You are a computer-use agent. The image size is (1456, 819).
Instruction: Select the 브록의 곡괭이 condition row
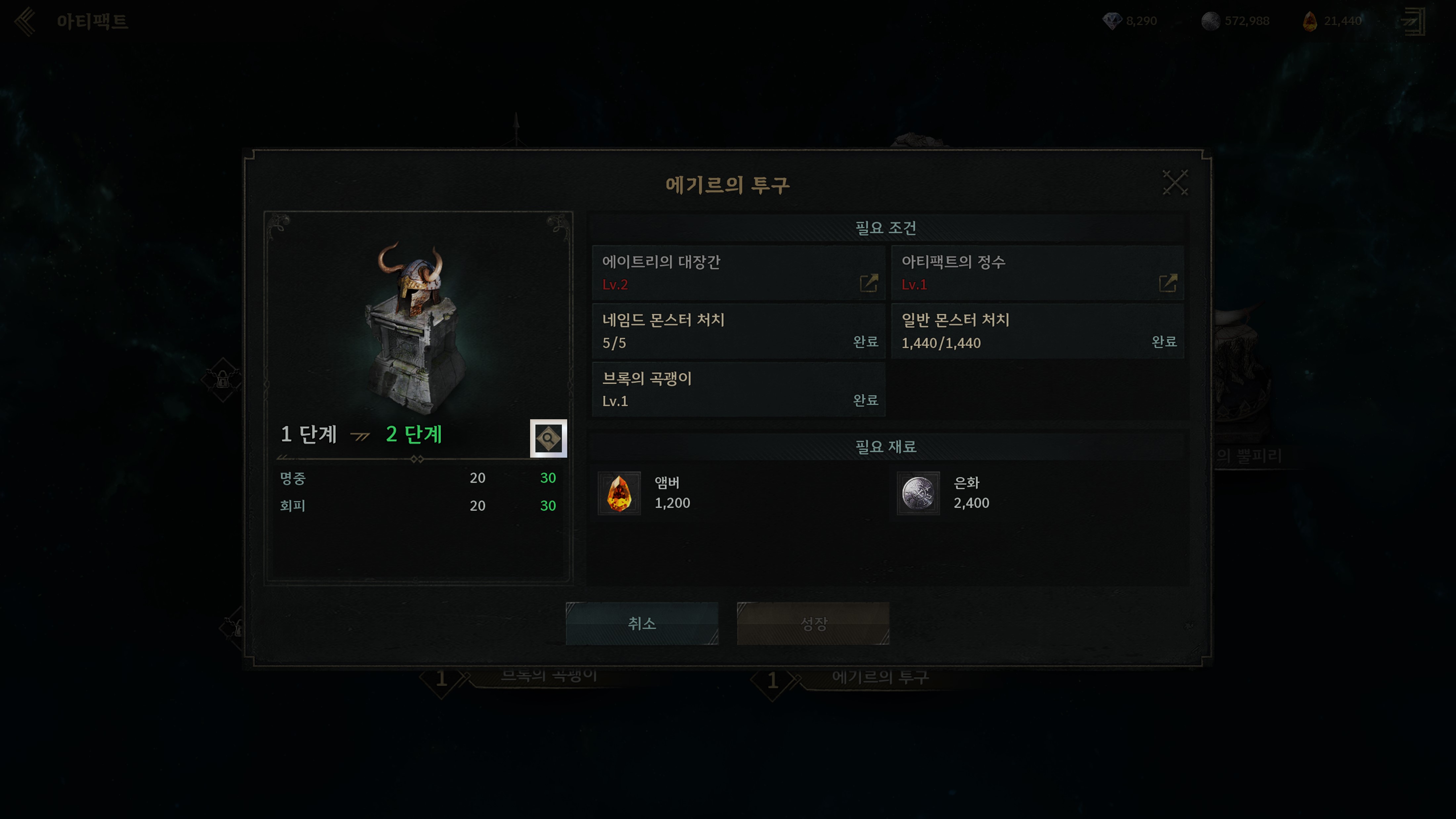point(738,389)
